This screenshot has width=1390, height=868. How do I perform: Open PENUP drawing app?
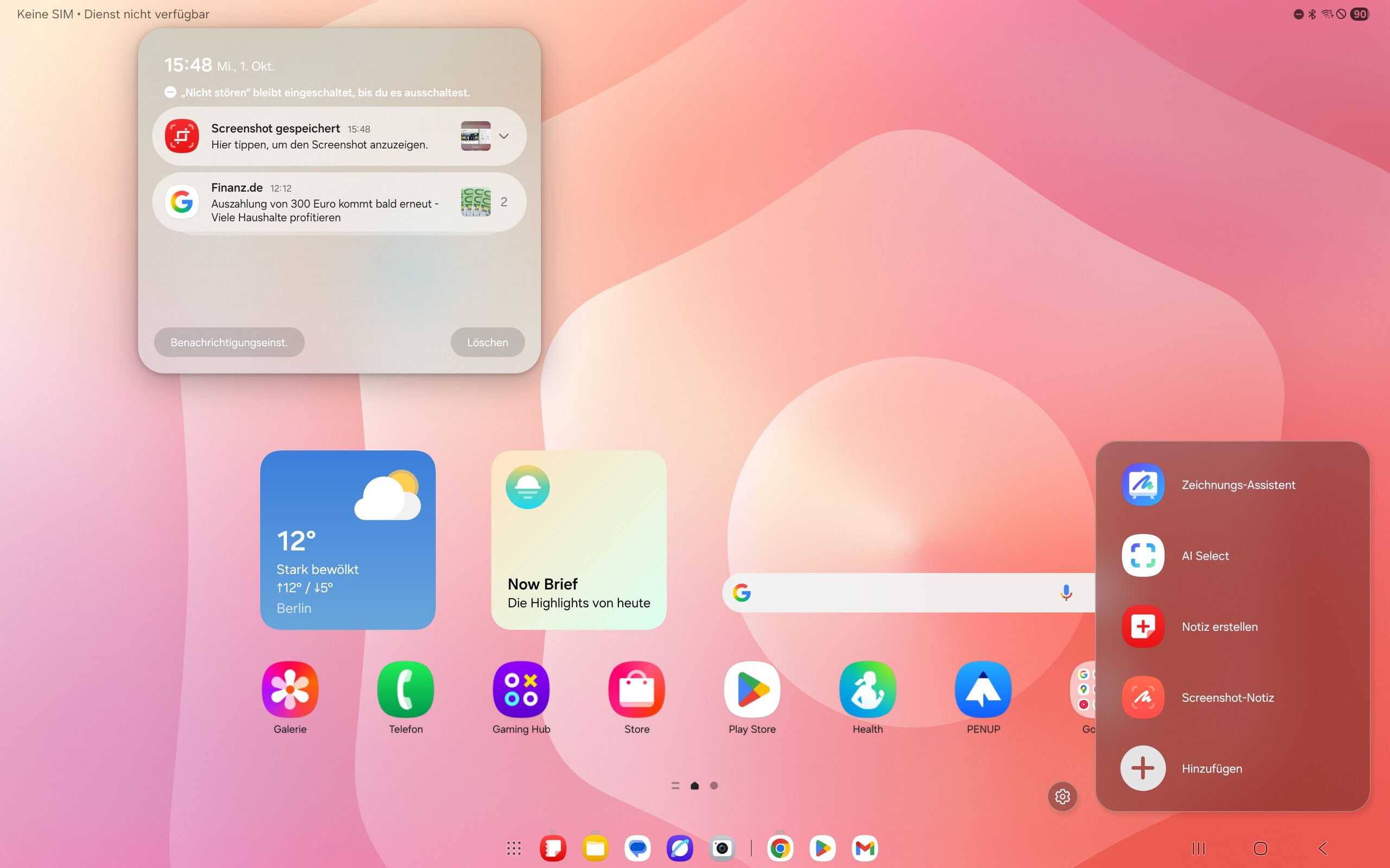983,689
